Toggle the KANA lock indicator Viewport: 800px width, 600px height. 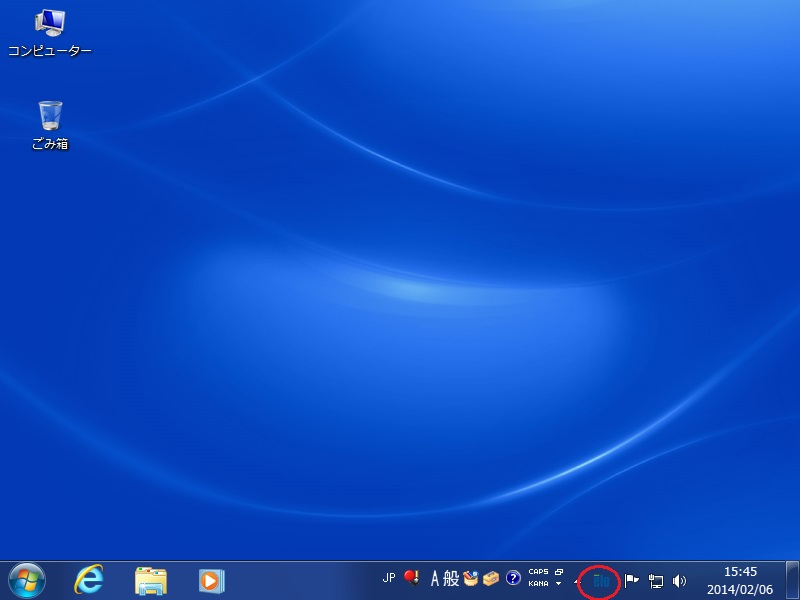coord(538,584)
